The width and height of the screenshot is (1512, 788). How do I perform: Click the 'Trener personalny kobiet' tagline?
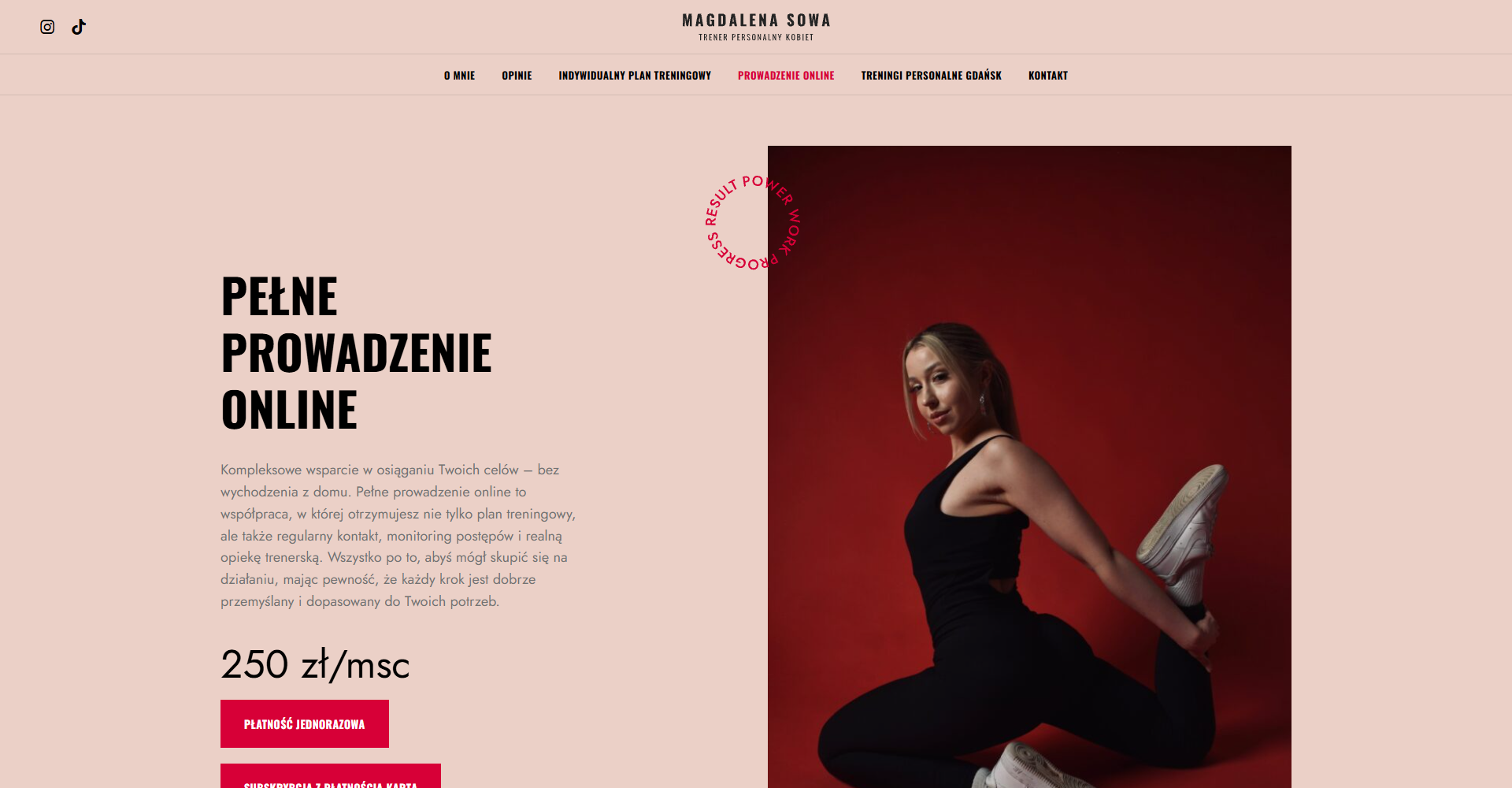[x=756, y=37]
